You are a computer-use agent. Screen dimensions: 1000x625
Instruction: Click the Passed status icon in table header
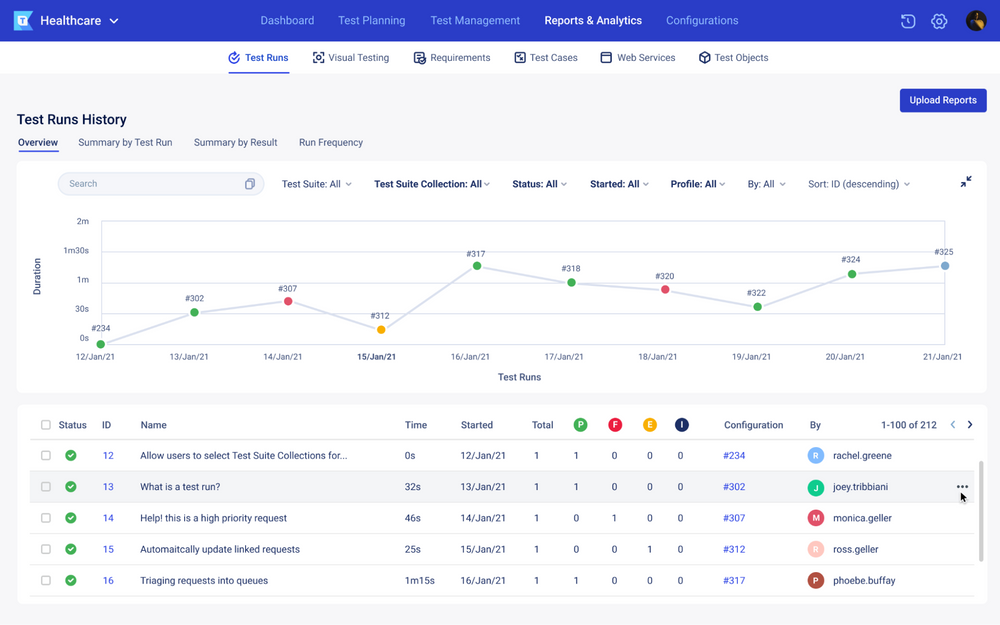pos(580,424)
